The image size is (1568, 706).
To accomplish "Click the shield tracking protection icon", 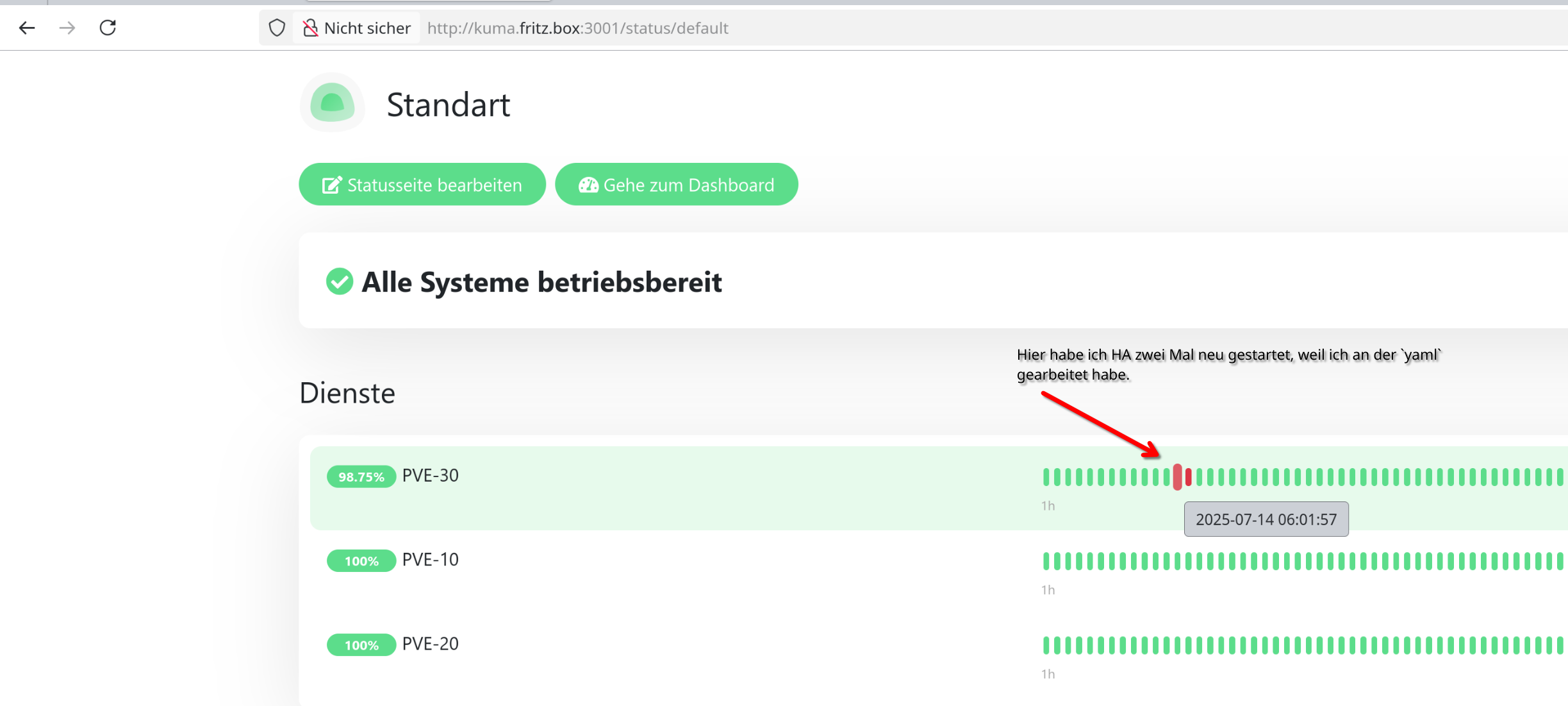I will 277,28.
